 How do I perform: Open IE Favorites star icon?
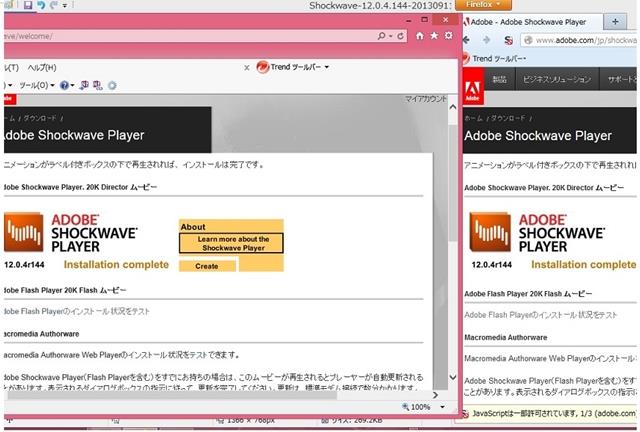[434, 36]
